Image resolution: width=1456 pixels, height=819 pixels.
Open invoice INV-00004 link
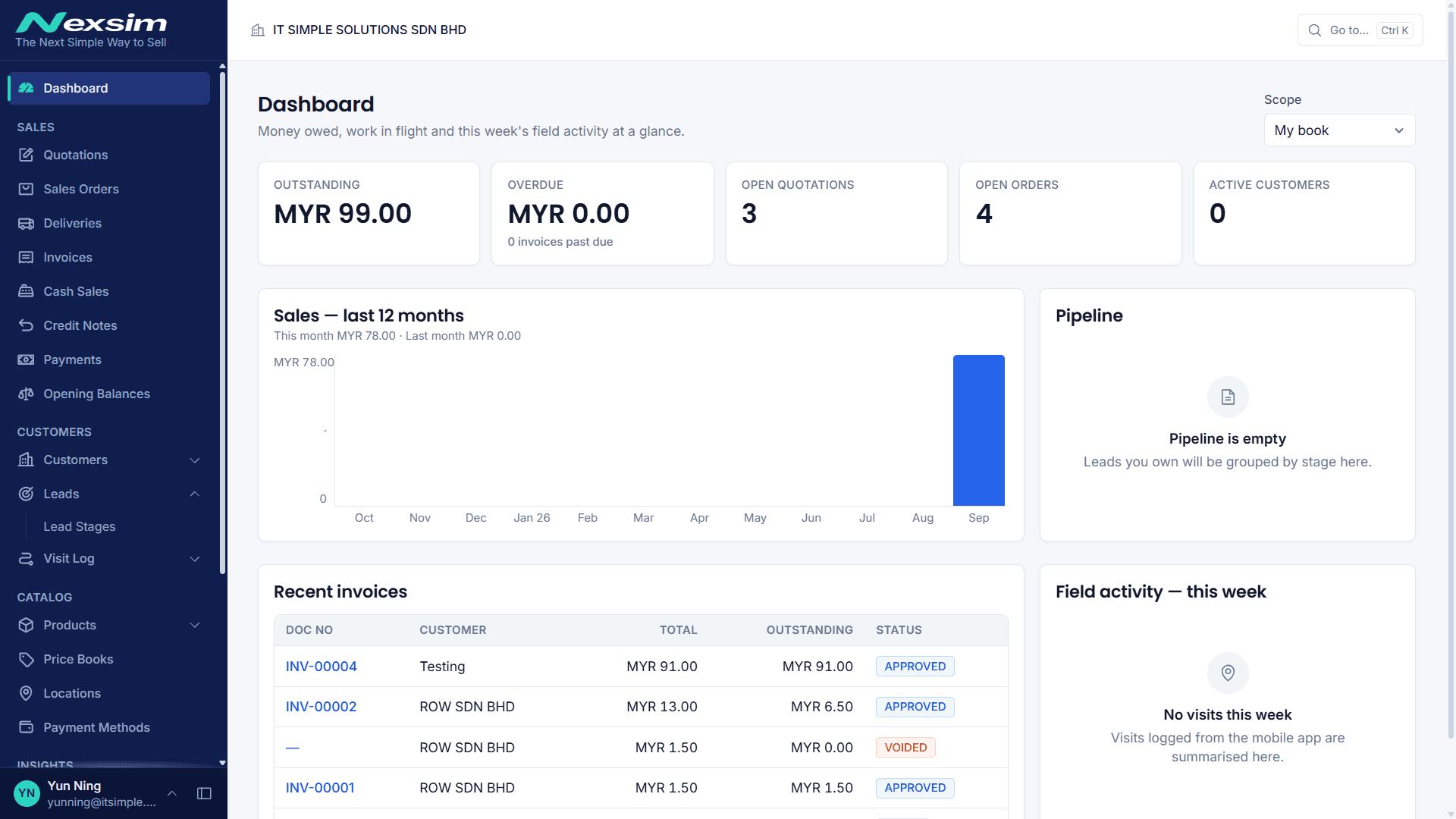[x=321, y=667]
